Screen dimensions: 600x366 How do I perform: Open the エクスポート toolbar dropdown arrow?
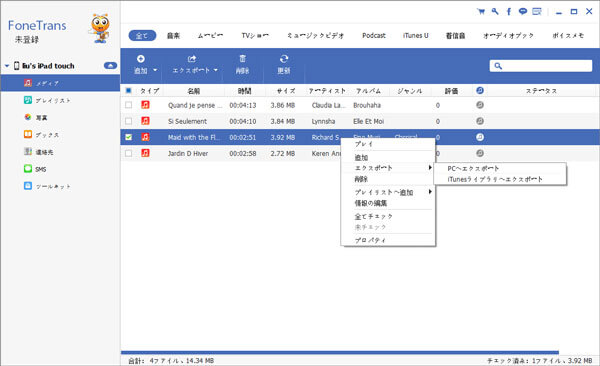(216, 70)
